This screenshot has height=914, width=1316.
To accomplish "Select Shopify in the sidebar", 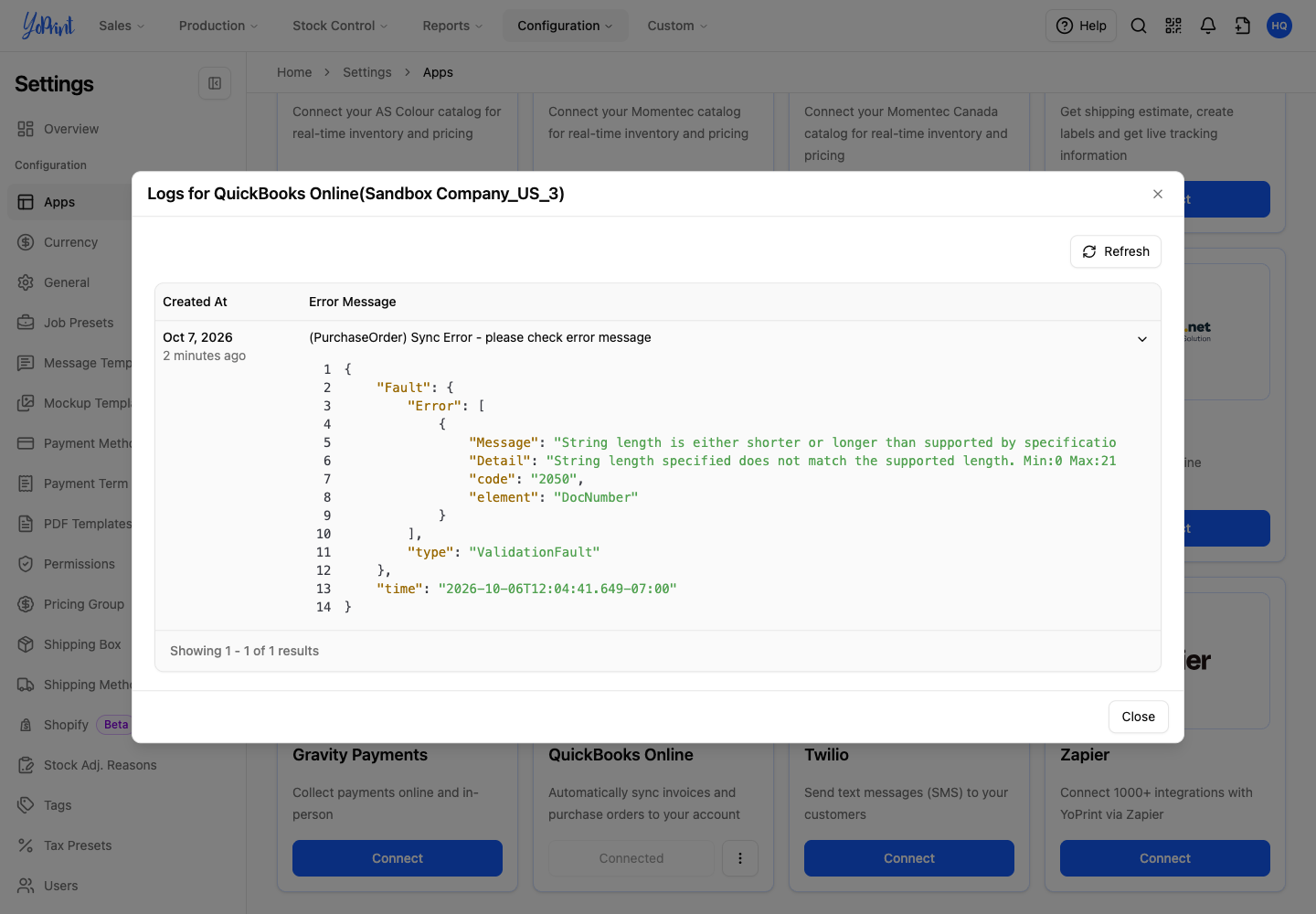I will (x=66, y=725).
